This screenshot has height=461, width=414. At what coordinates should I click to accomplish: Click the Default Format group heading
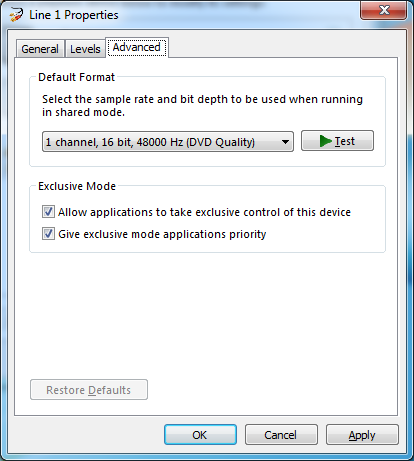point(76,77)
